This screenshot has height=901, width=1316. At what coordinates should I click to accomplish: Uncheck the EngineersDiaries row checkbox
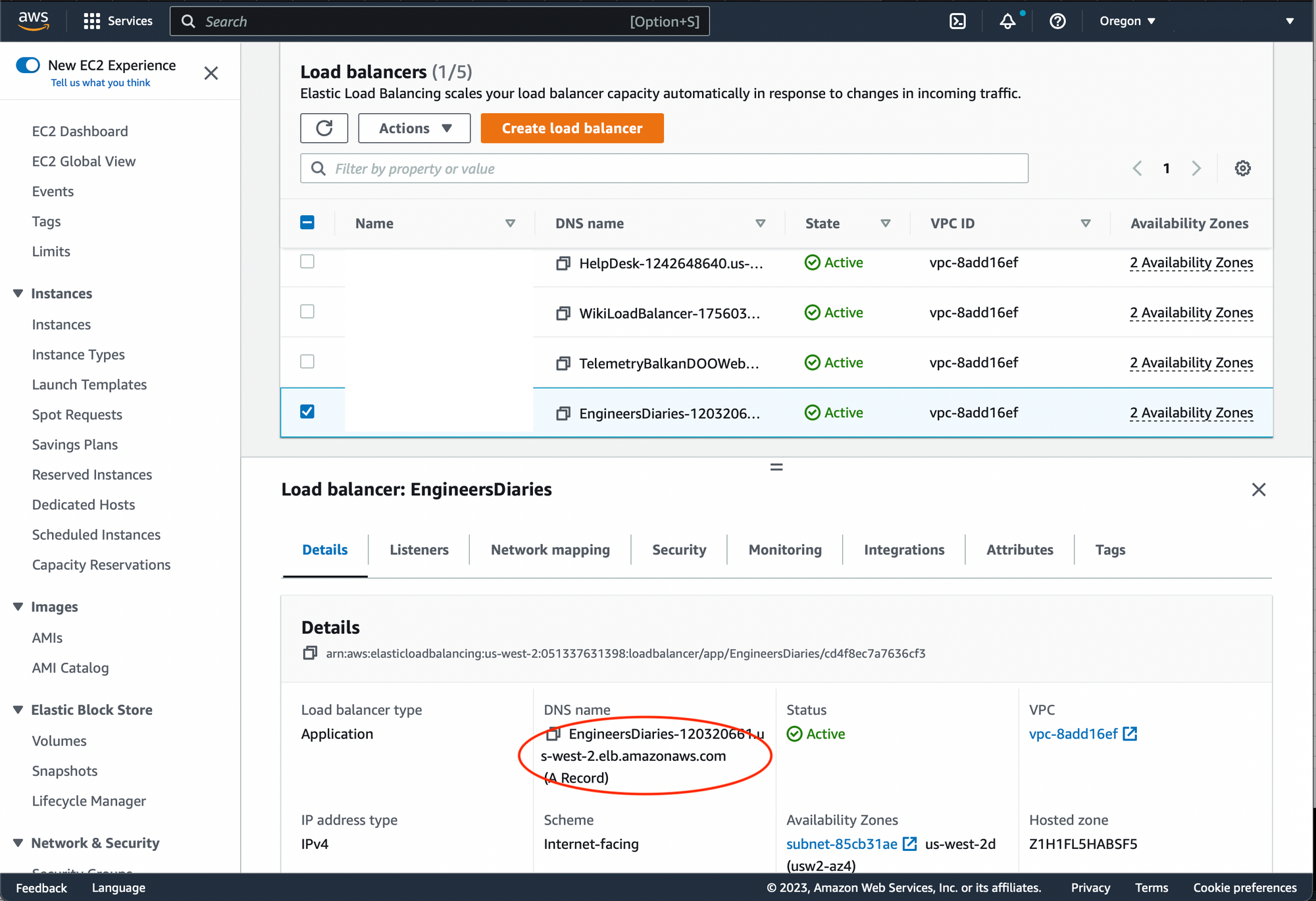307,412
